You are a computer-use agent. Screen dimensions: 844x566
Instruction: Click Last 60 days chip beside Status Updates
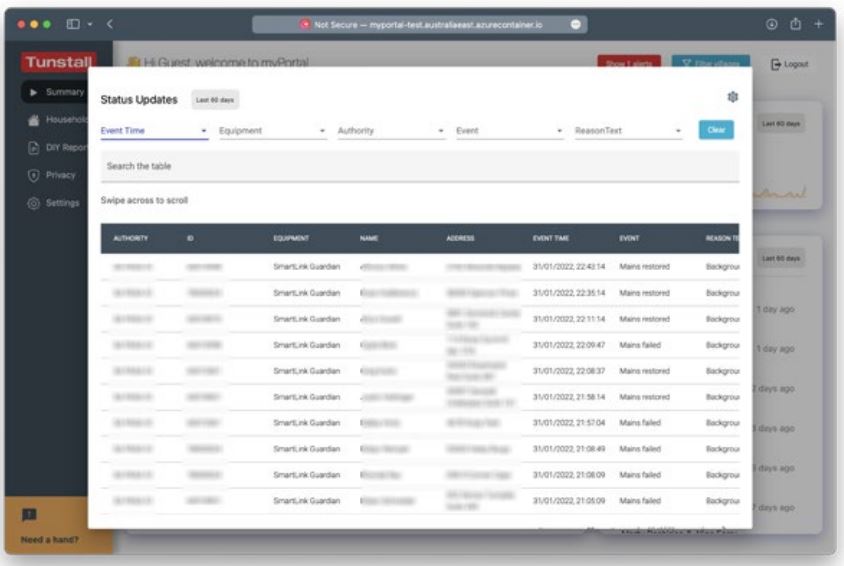point(215,100)
